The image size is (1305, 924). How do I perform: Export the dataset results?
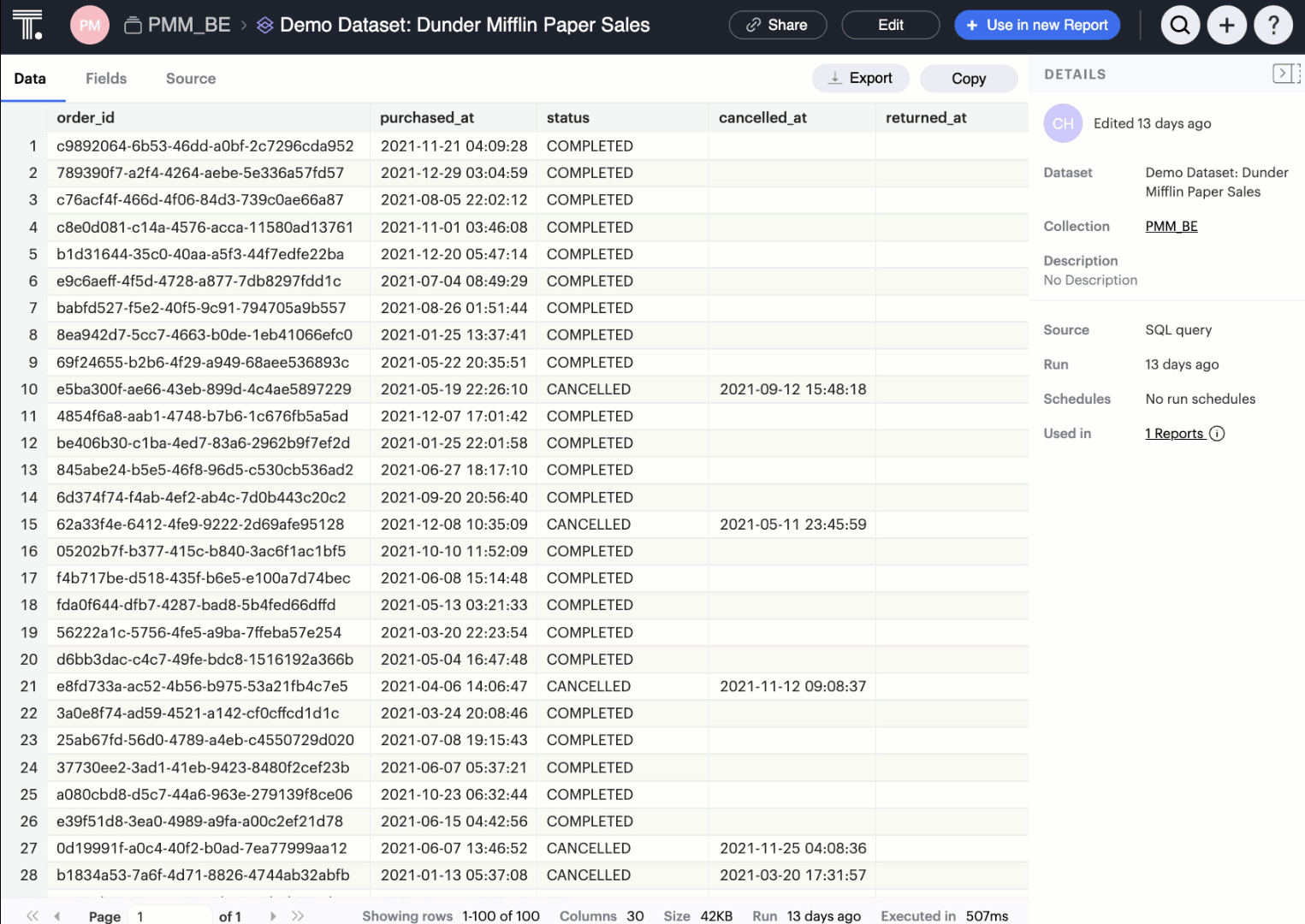(x=860, y=79)
